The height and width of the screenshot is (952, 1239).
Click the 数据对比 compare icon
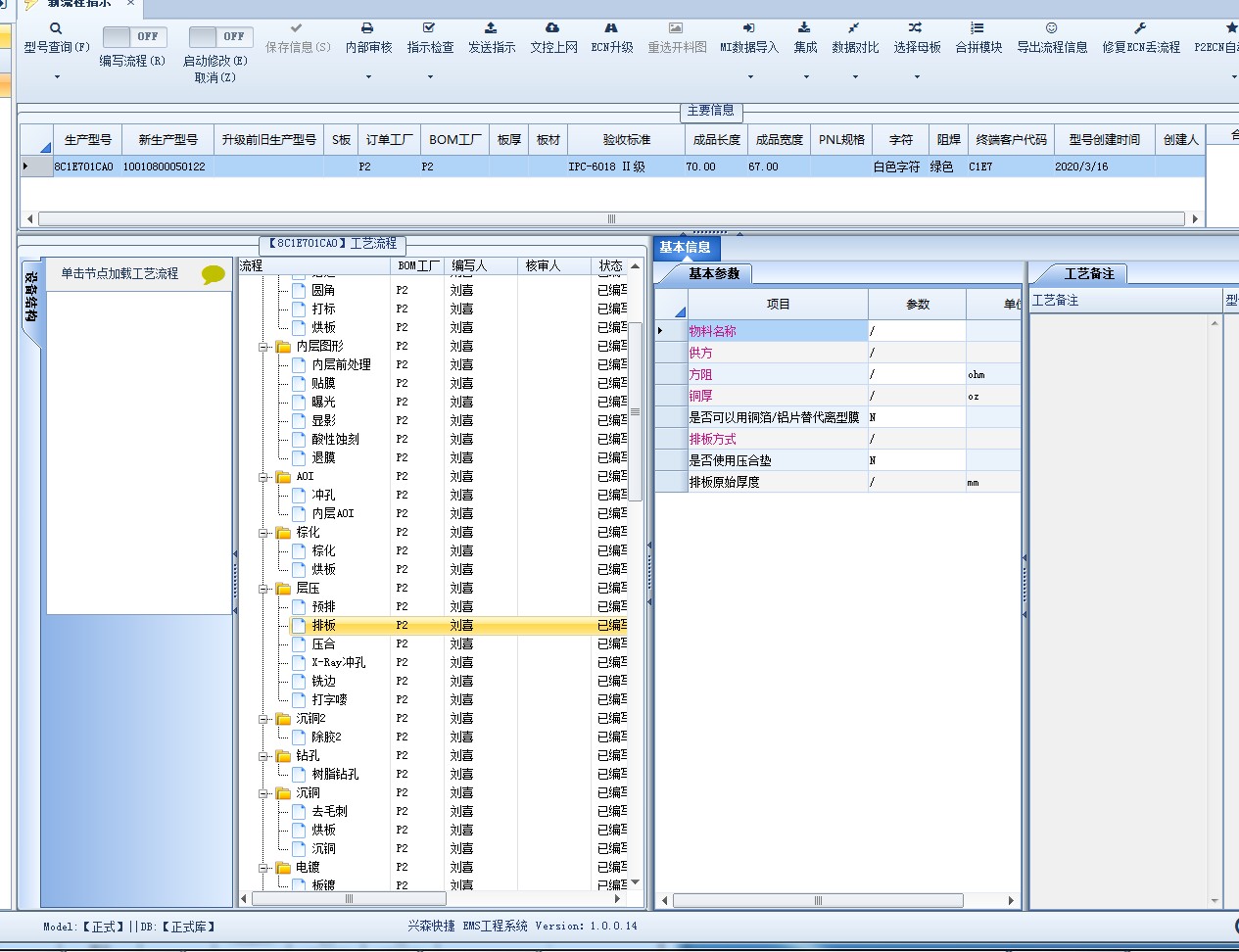click(854, 28)
